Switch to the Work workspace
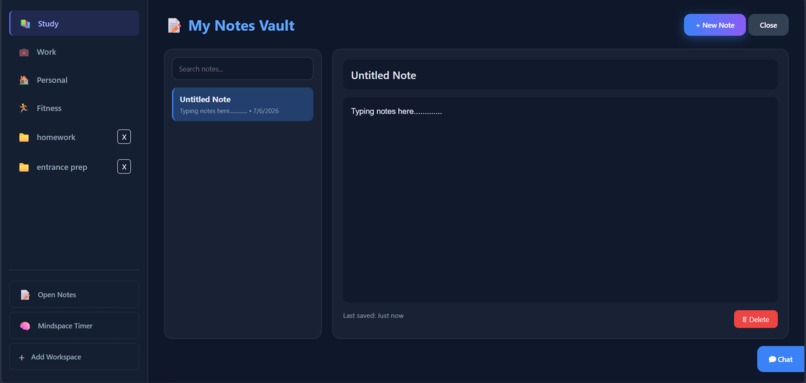 74,52
